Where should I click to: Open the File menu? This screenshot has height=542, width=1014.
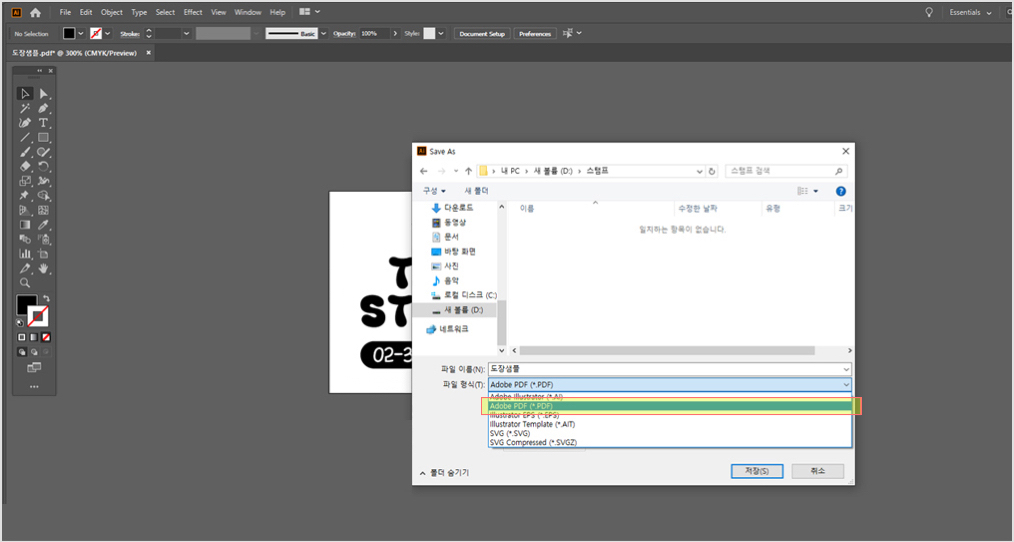[65, 12]
